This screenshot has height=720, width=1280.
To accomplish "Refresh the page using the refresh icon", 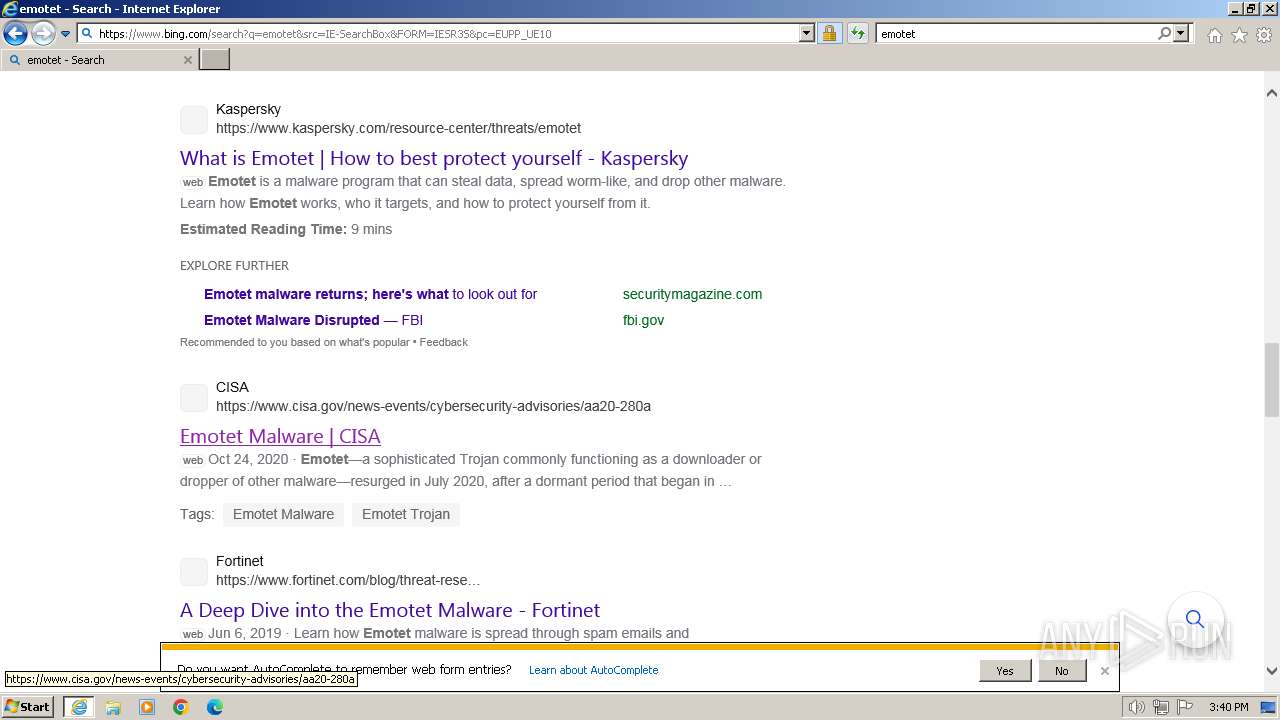I will coord(857,33).
